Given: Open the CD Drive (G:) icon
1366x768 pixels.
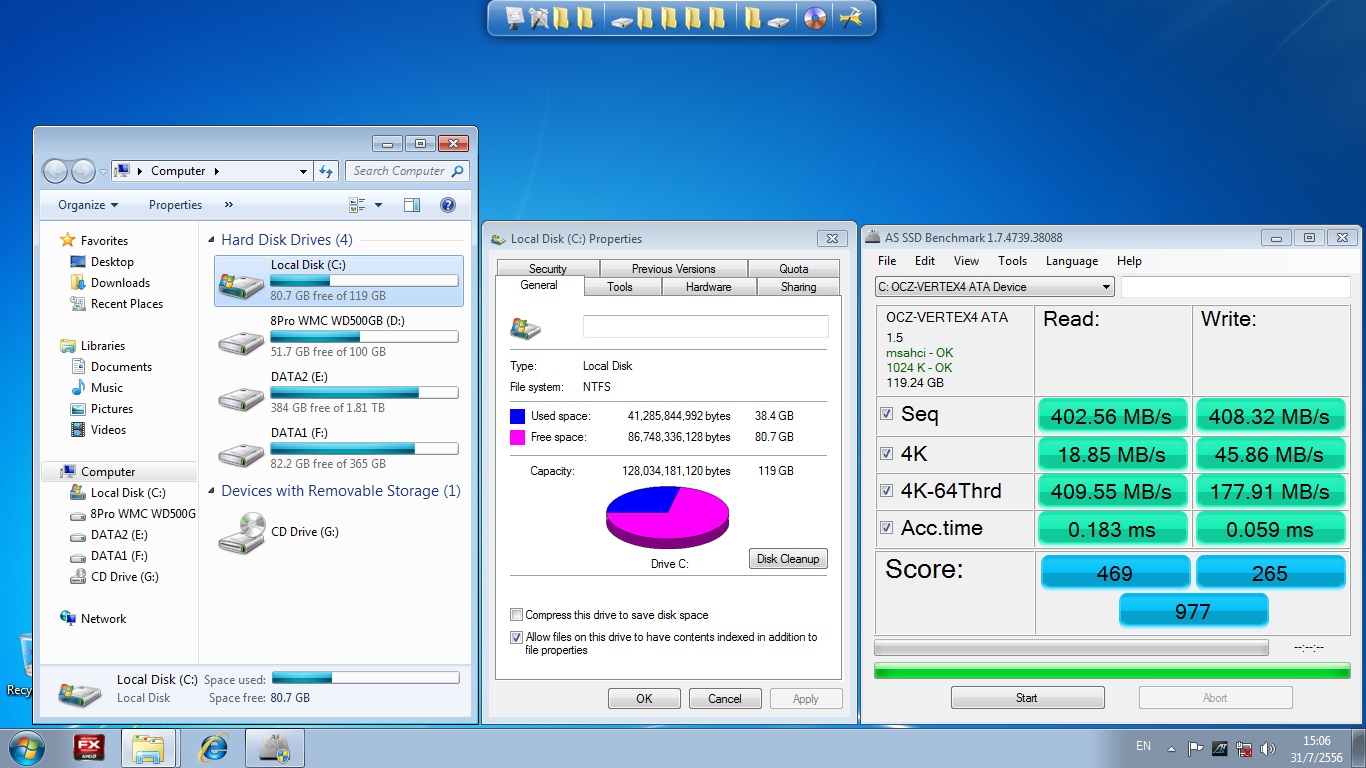Looking at the screenshot, I should [241, 533].
